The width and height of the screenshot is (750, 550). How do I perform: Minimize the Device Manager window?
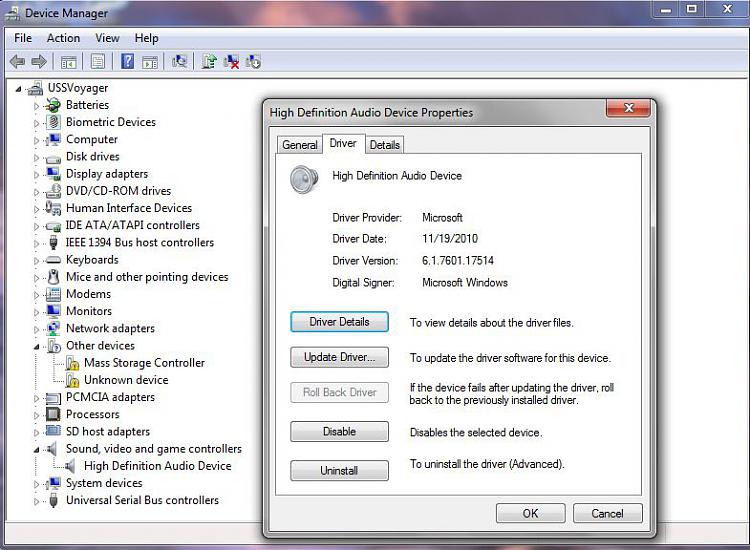pos(666,9)
